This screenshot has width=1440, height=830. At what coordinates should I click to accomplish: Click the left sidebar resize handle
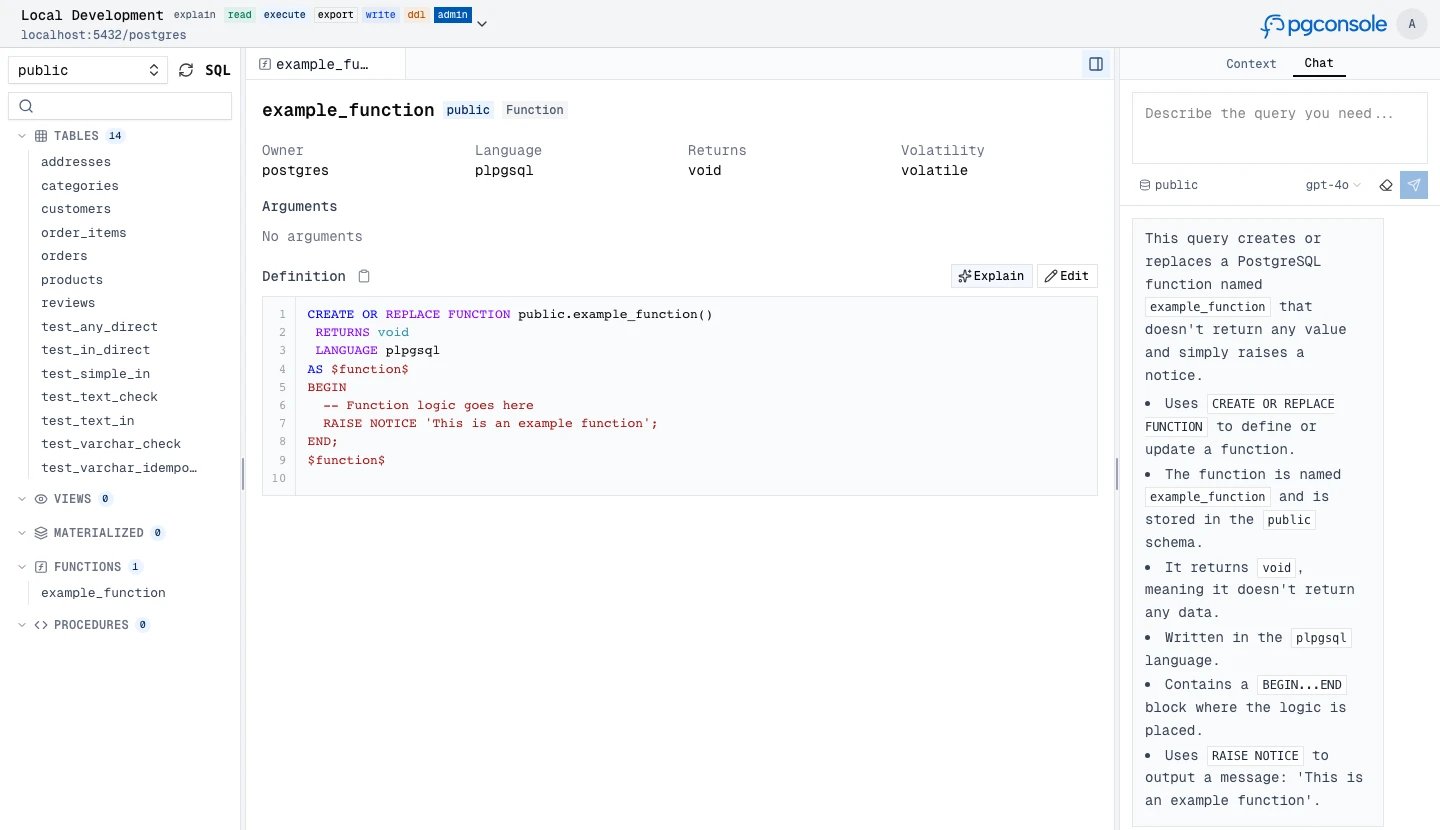[243, 474]
